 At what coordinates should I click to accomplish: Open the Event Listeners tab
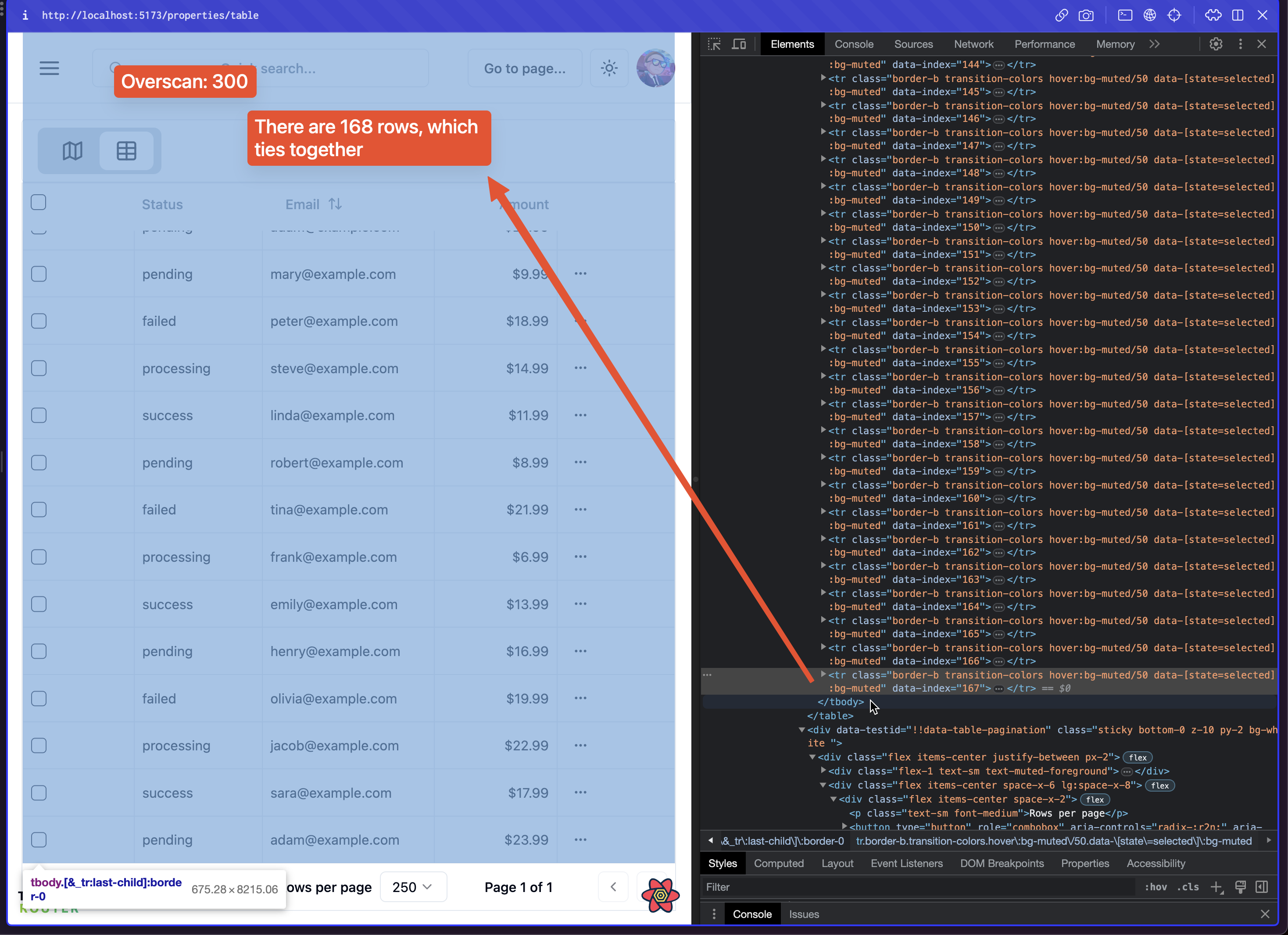point(906,863)
